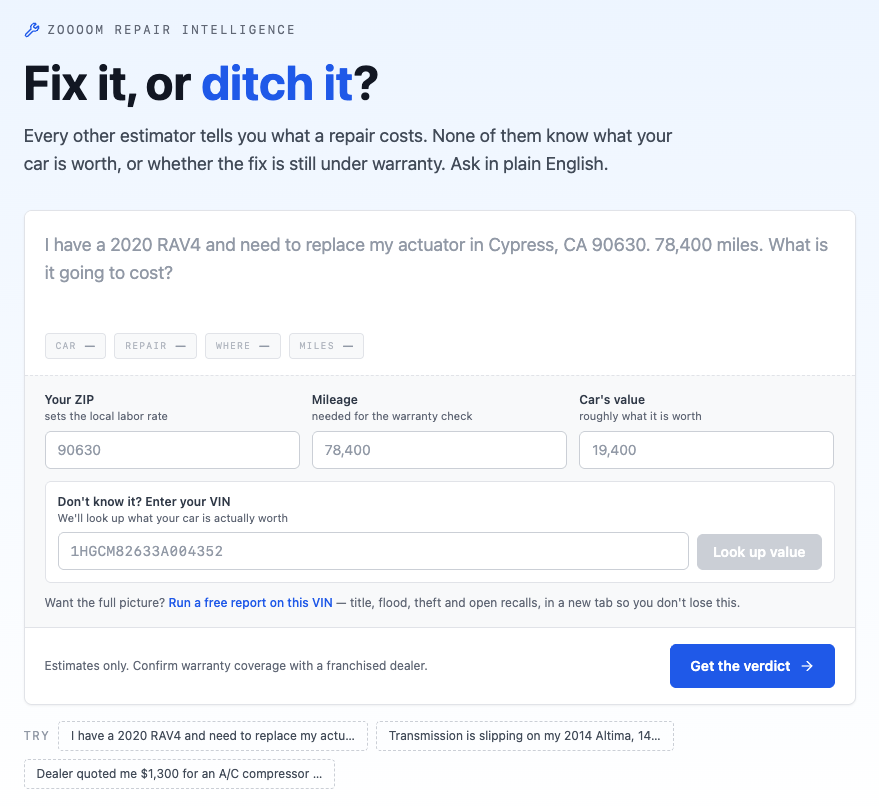Click the Look up value button
879x806 pixels.
tap(759, 552)
